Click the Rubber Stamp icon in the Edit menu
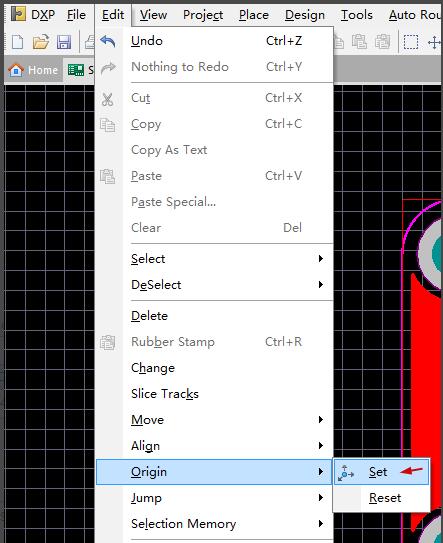Viewport: 443px width, 543px height. pyautogui.click(x=107, y=342)
